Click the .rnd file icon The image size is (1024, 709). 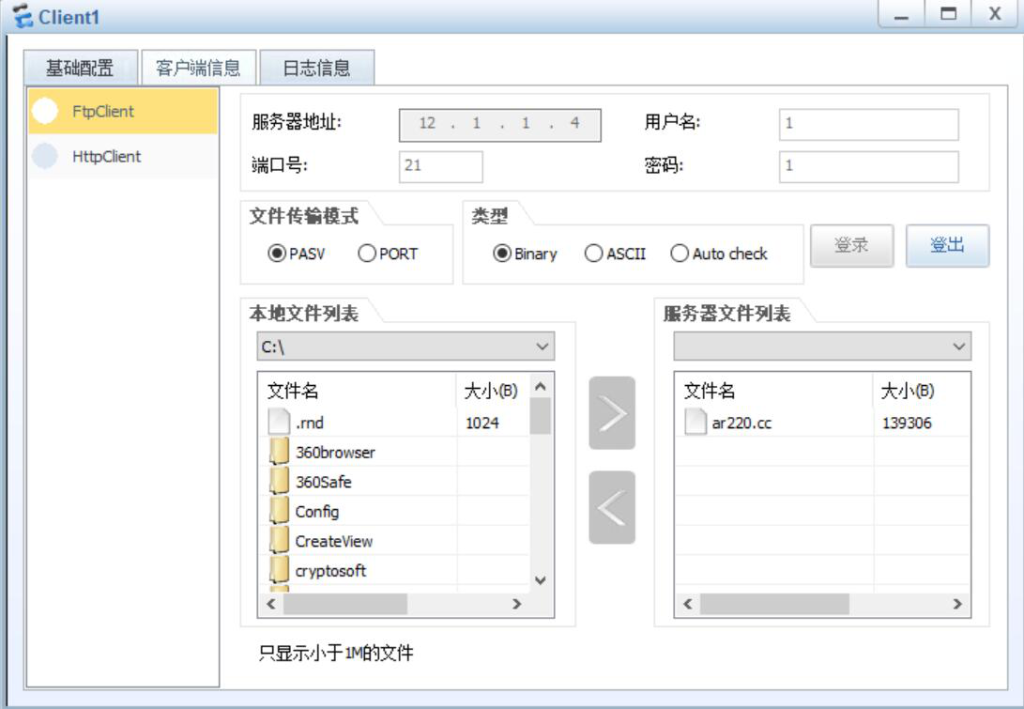[x=279, y=422]
